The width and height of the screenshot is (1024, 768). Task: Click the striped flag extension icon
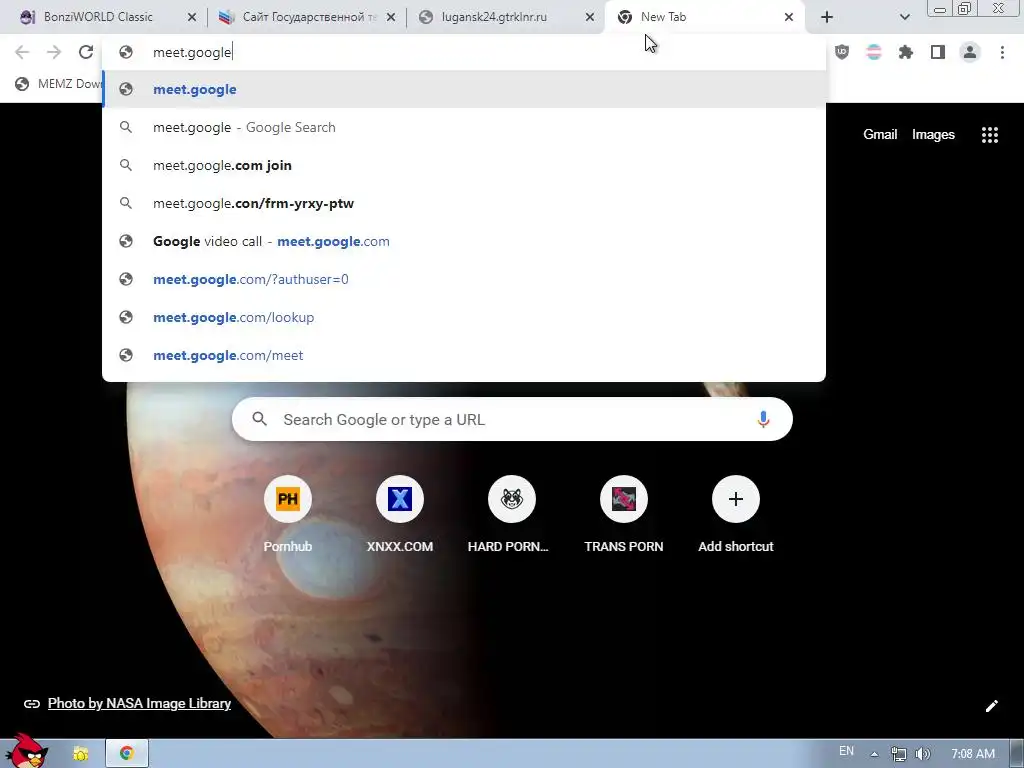click(x=874, y=52)
